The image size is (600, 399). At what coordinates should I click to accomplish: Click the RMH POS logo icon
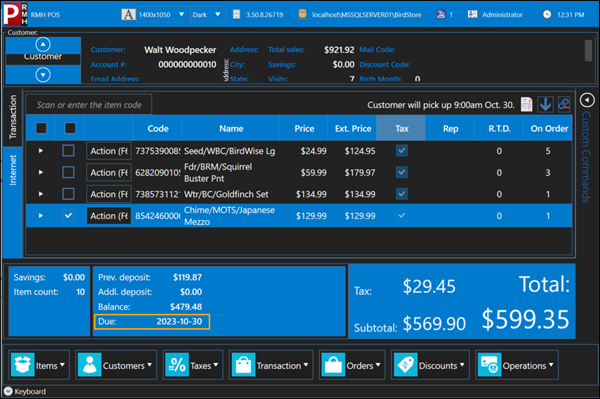click(x=15, y=14)
